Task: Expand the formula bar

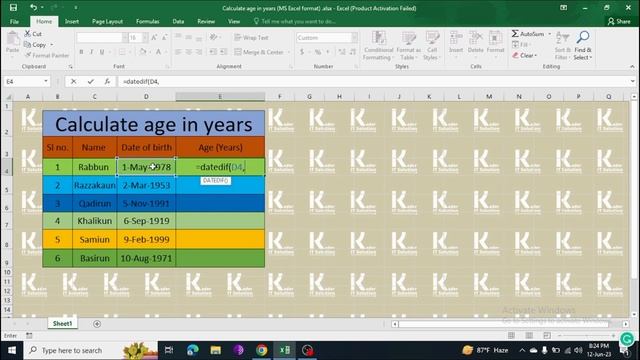Action: (633, 81)
